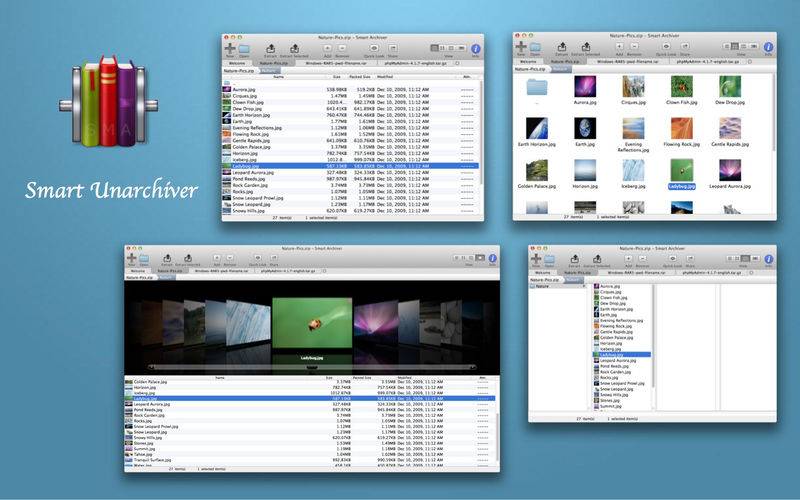800x500 pixels.
Task: Sort by Modified column in list-view window
Action: pos(385,77)
